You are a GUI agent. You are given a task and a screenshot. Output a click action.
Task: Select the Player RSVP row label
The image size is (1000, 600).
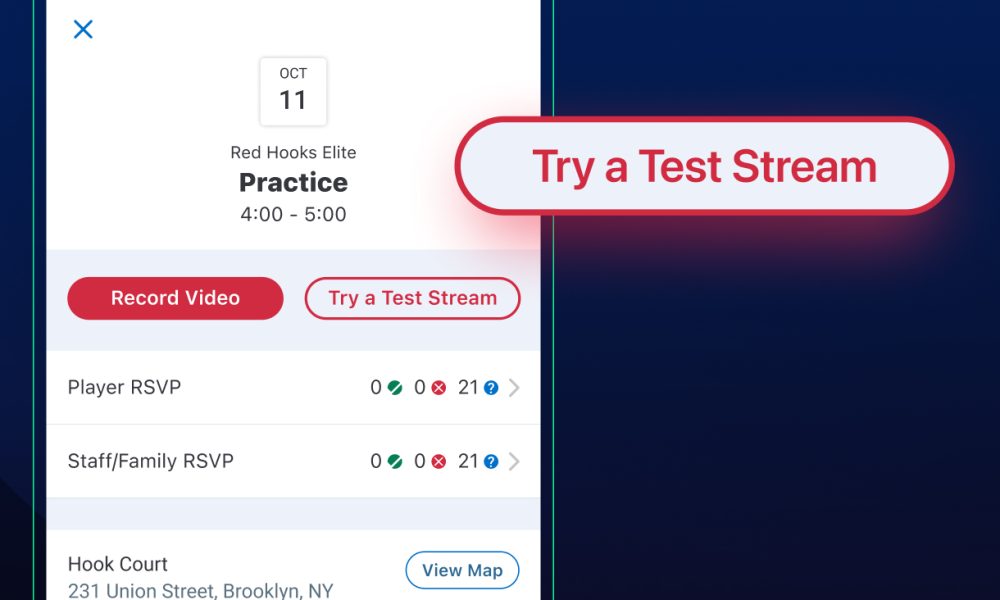[124, 387]
